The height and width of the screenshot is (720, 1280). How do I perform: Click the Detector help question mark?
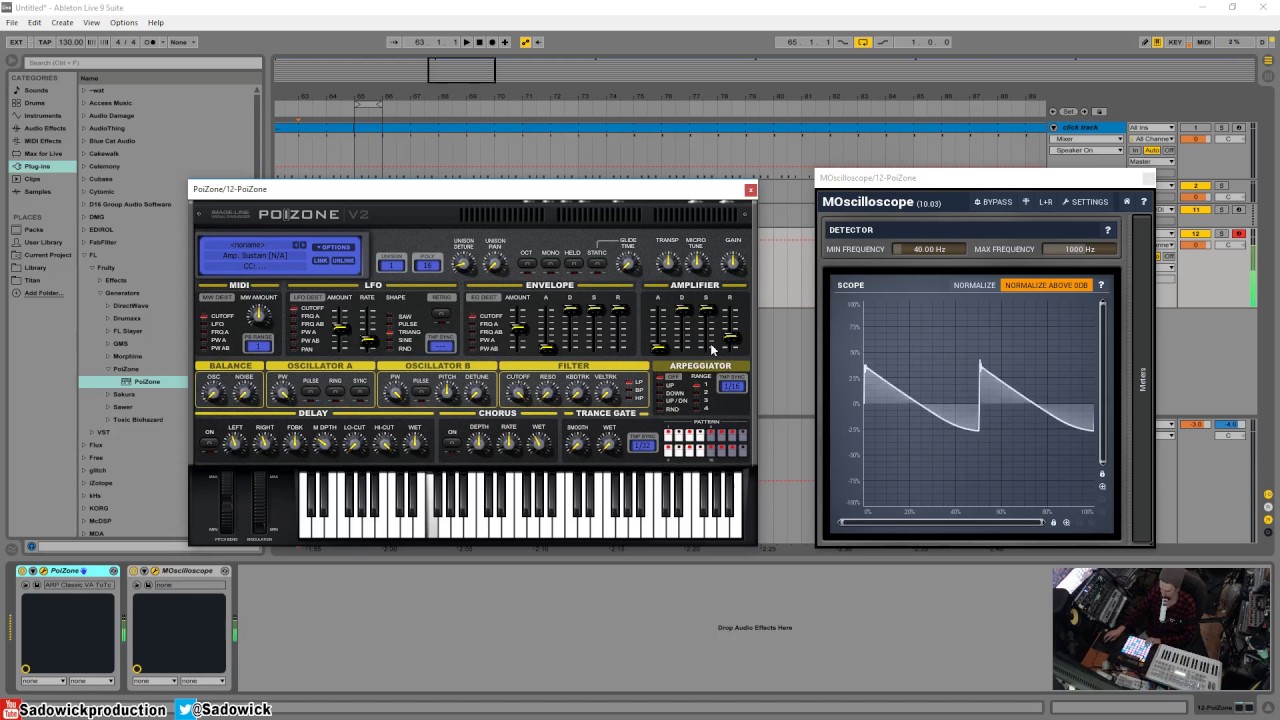1107,230
